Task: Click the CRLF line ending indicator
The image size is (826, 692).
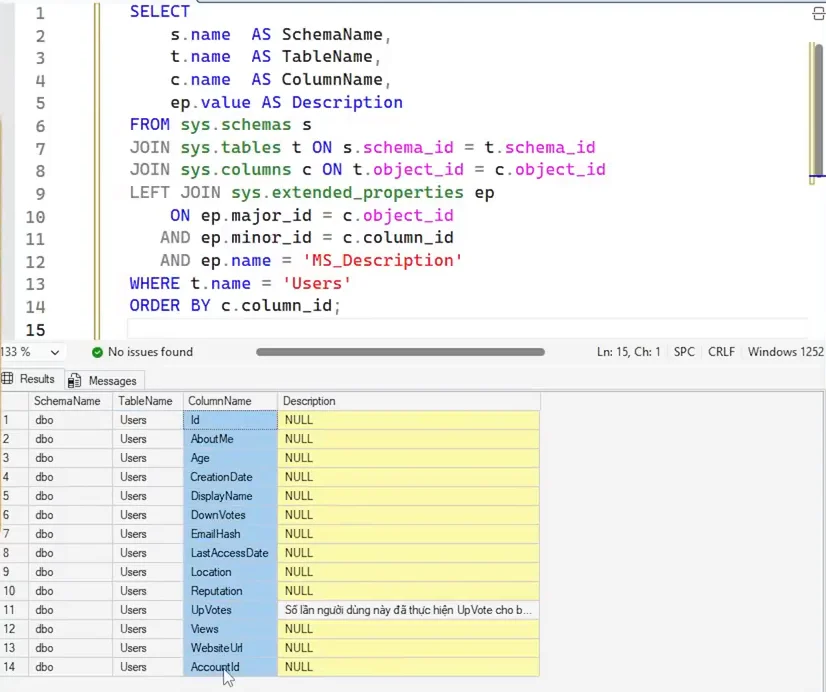Action: 721,352
